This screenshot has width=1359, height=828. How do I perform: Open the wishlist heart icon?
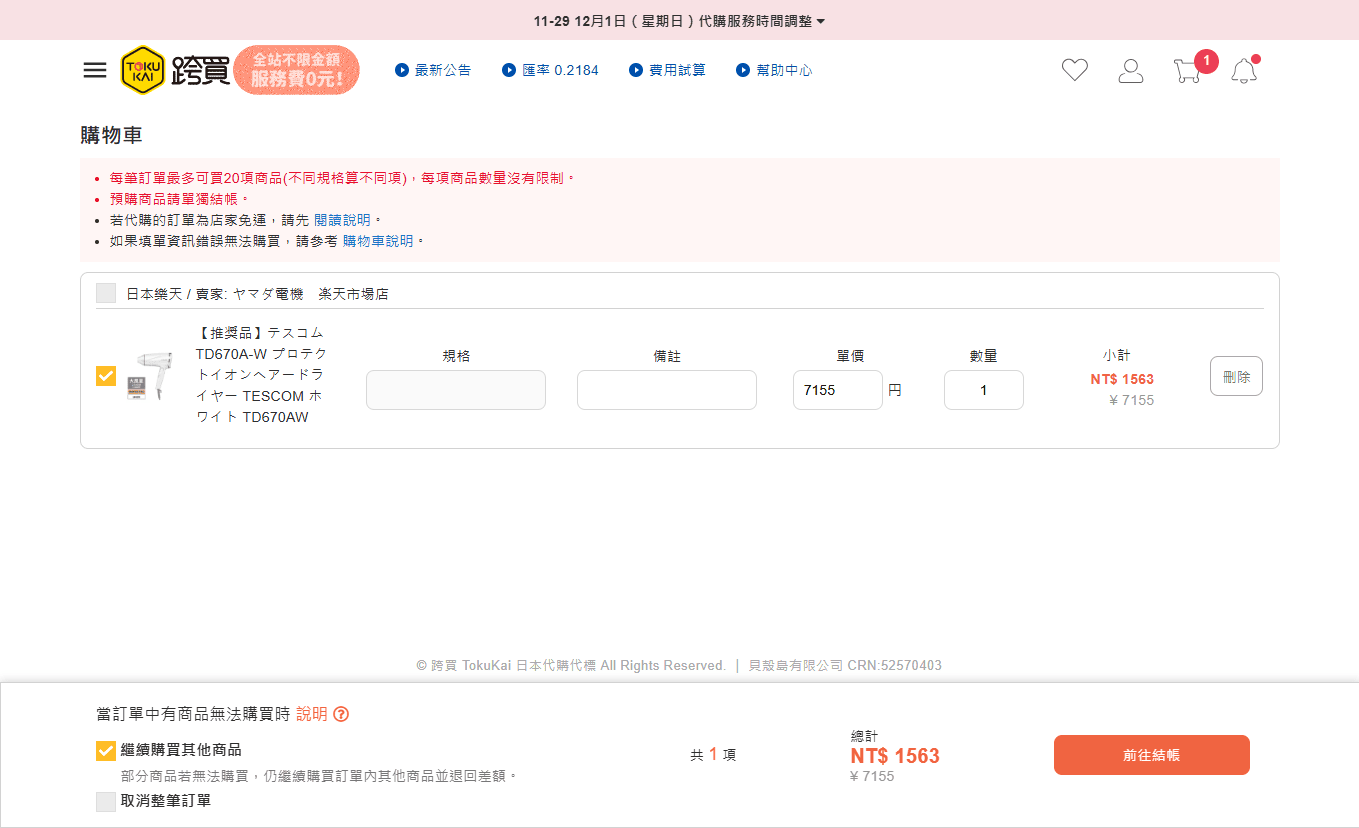1075,70
